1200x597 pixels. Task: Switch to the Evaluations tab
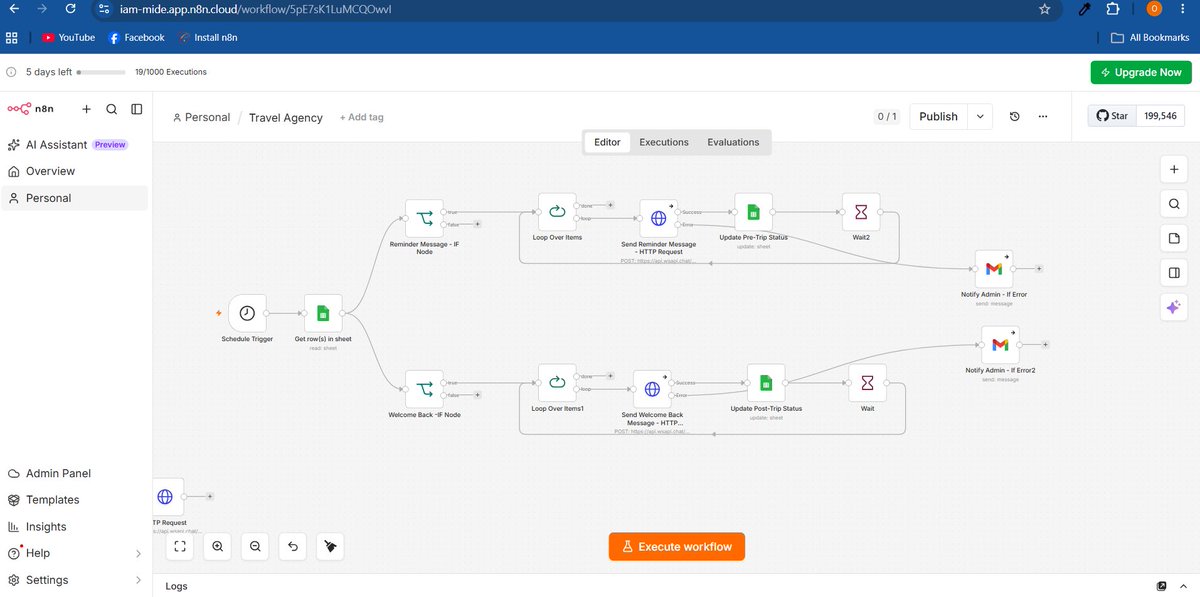tap(733, 142)
